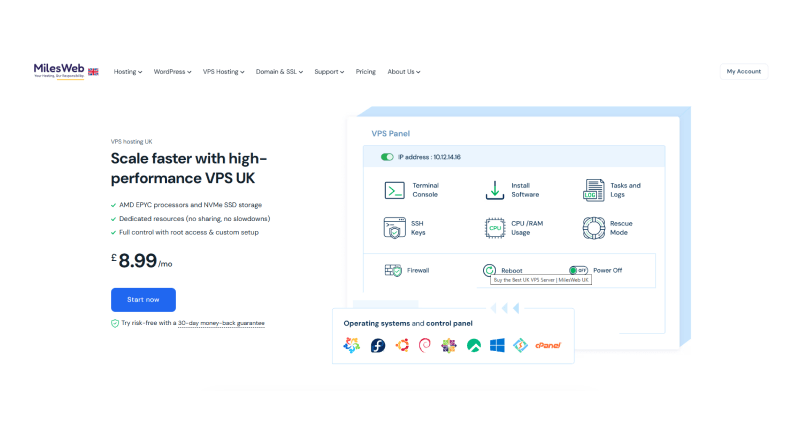
Task: Click the VPS Panel heading
Action: pos(390,134)
